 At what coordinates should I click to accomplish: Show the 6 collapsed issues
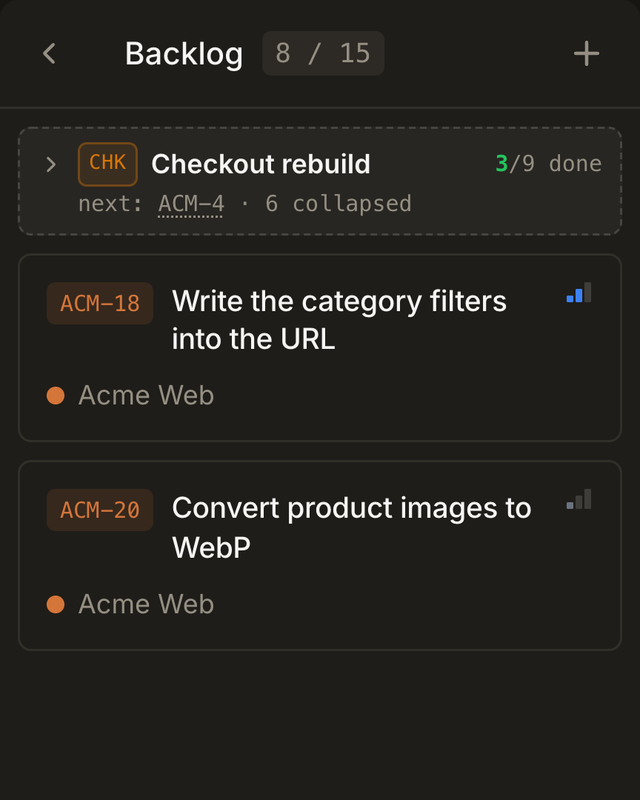[338, 204]
